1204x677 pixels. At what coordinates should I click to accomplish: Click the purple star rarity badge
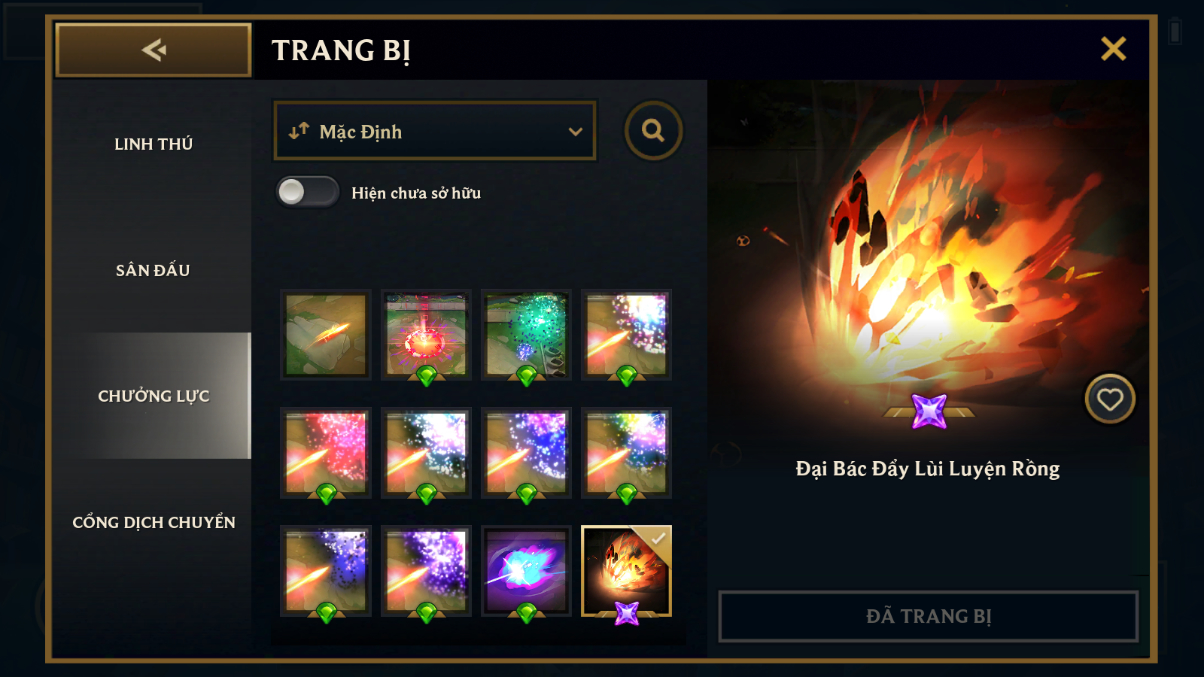point(929,411)
